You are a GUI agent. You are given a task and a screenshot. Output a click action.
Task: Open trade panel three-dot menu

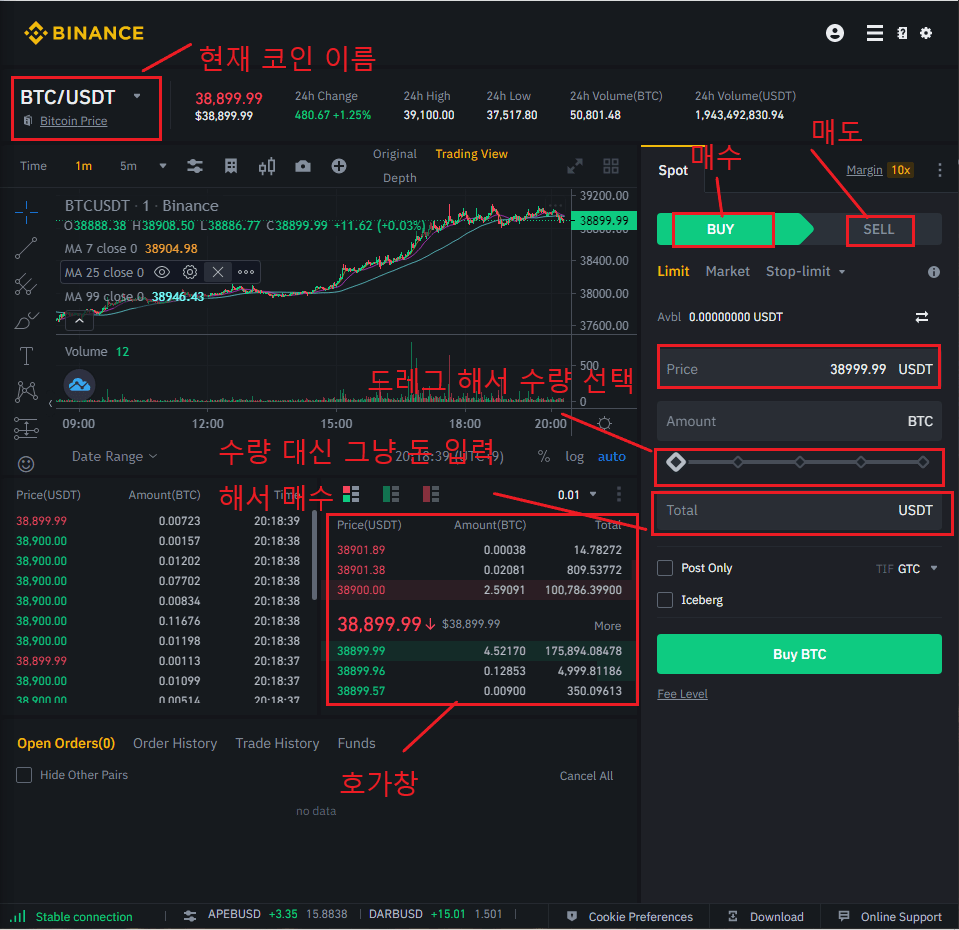[x=939, y=170]
